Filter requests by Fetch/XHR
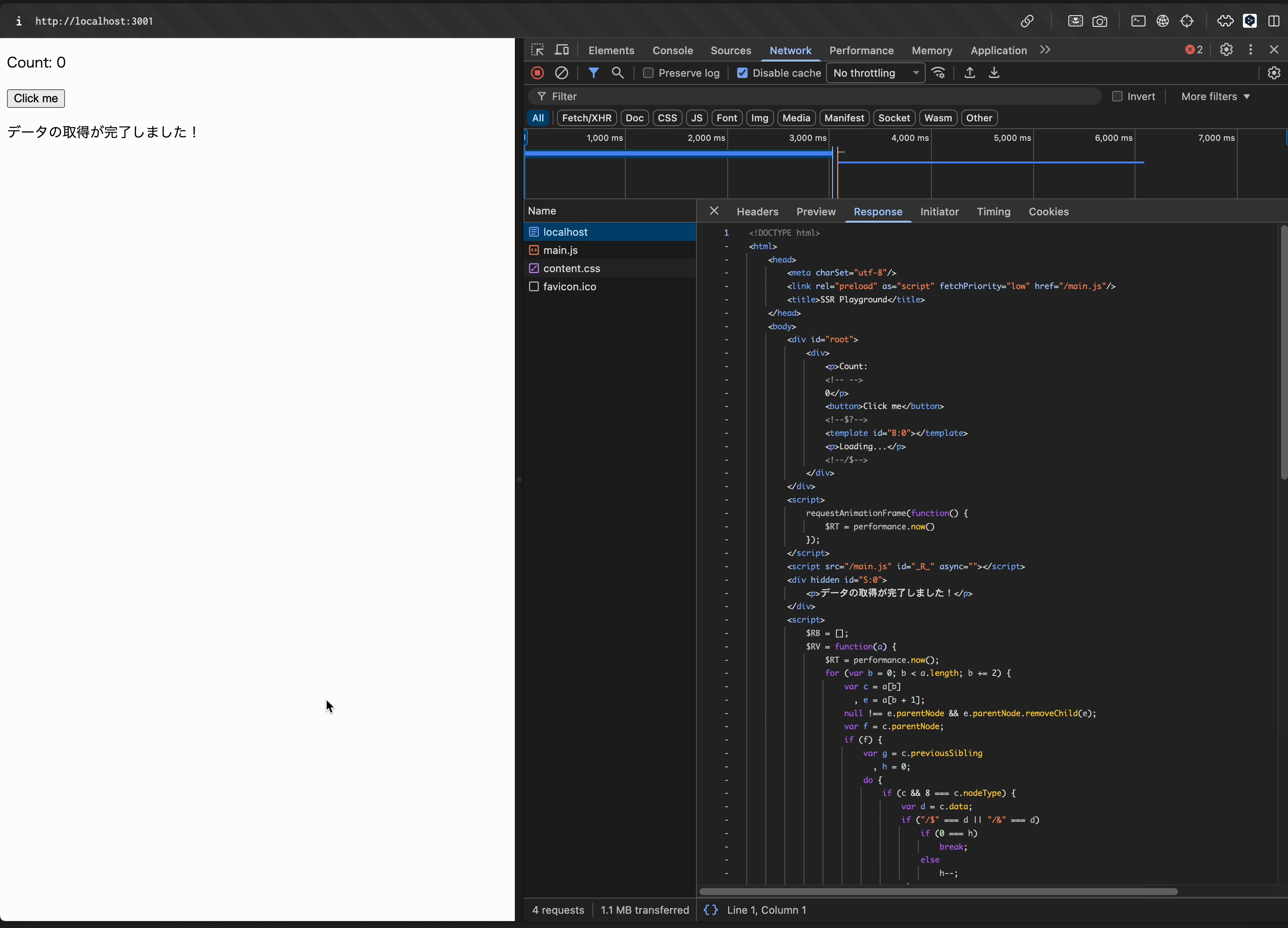 (586, 118)
